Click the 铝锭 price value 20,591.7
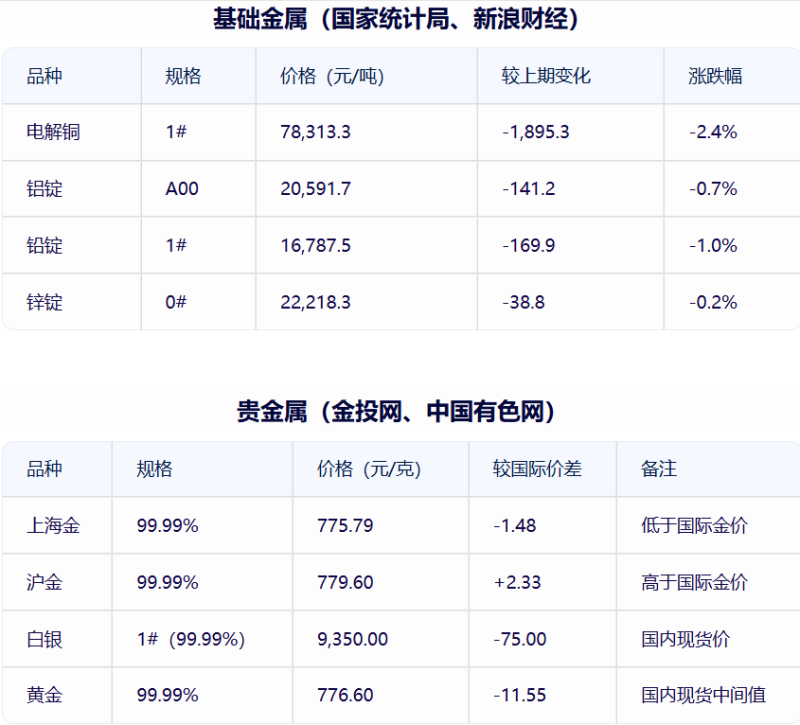800x725 pixels. pos(316,189)
